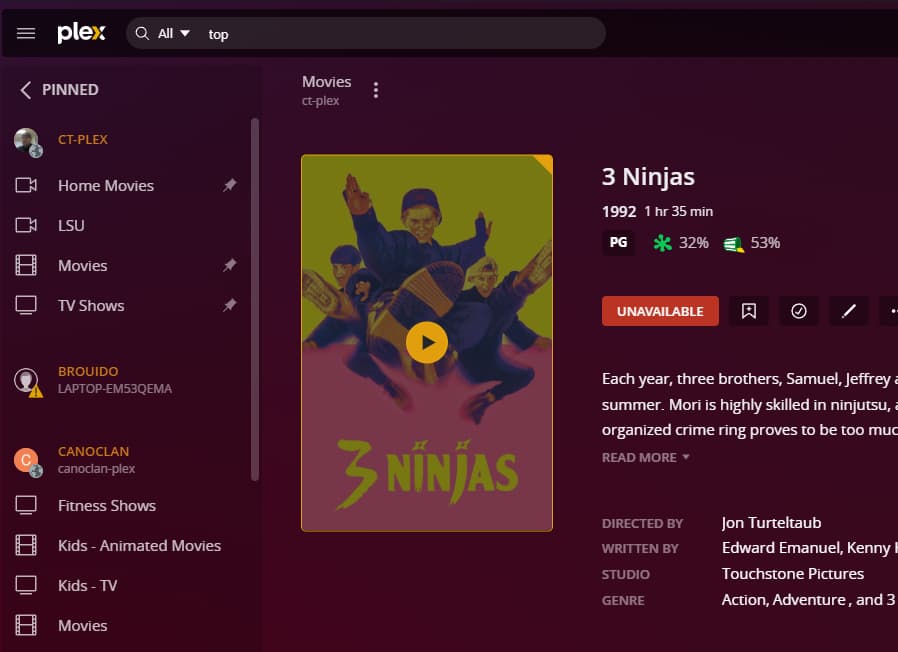Click the ct-plex breadcrumb subtitle
The height and width of the screenshot is (652, 898).
(x=320, y=101)
